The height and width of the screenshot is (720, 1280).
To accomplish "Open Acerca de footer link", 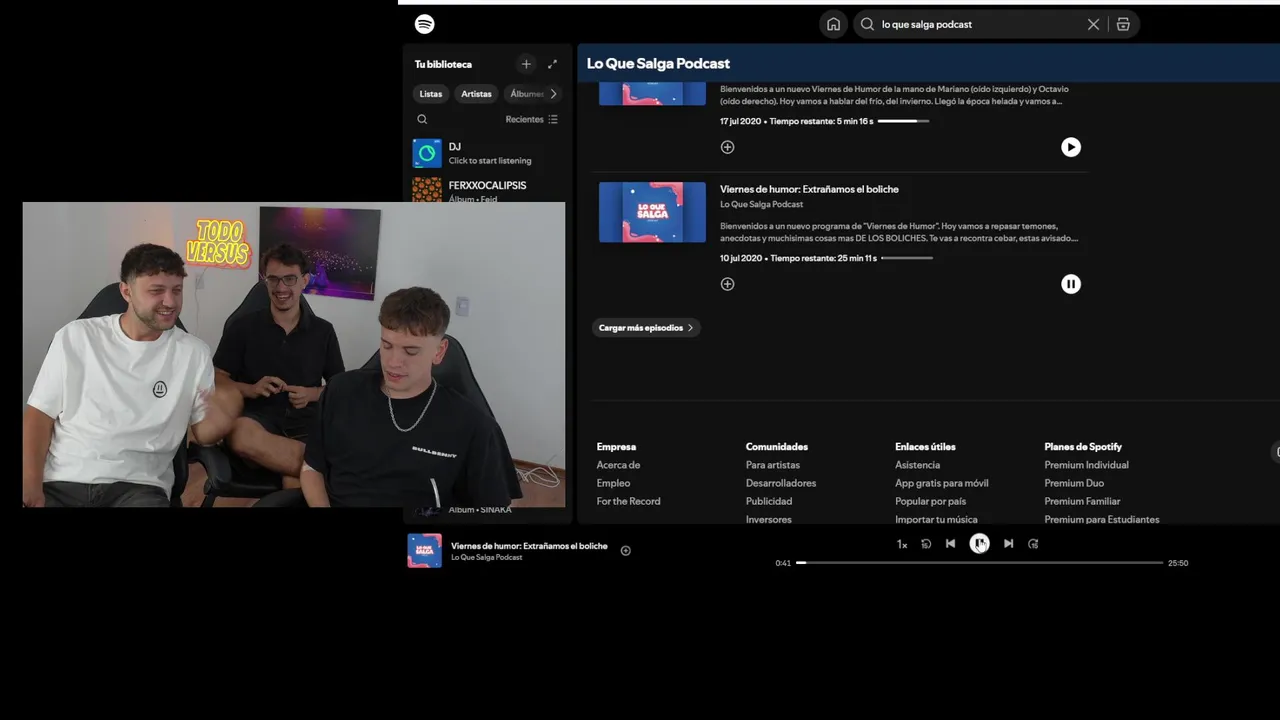I will (618, 465).
